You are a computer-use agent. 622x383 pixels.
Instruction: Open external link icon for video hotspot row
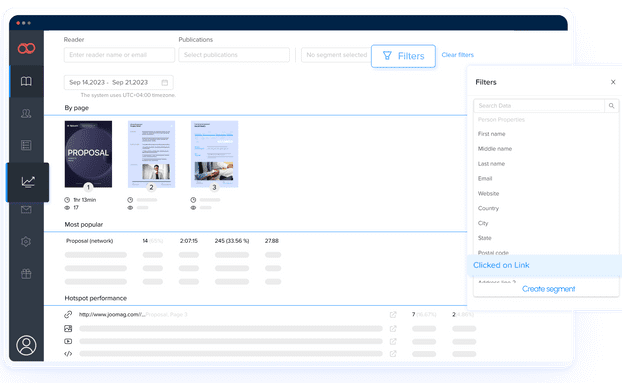click(x=393, y=341)
